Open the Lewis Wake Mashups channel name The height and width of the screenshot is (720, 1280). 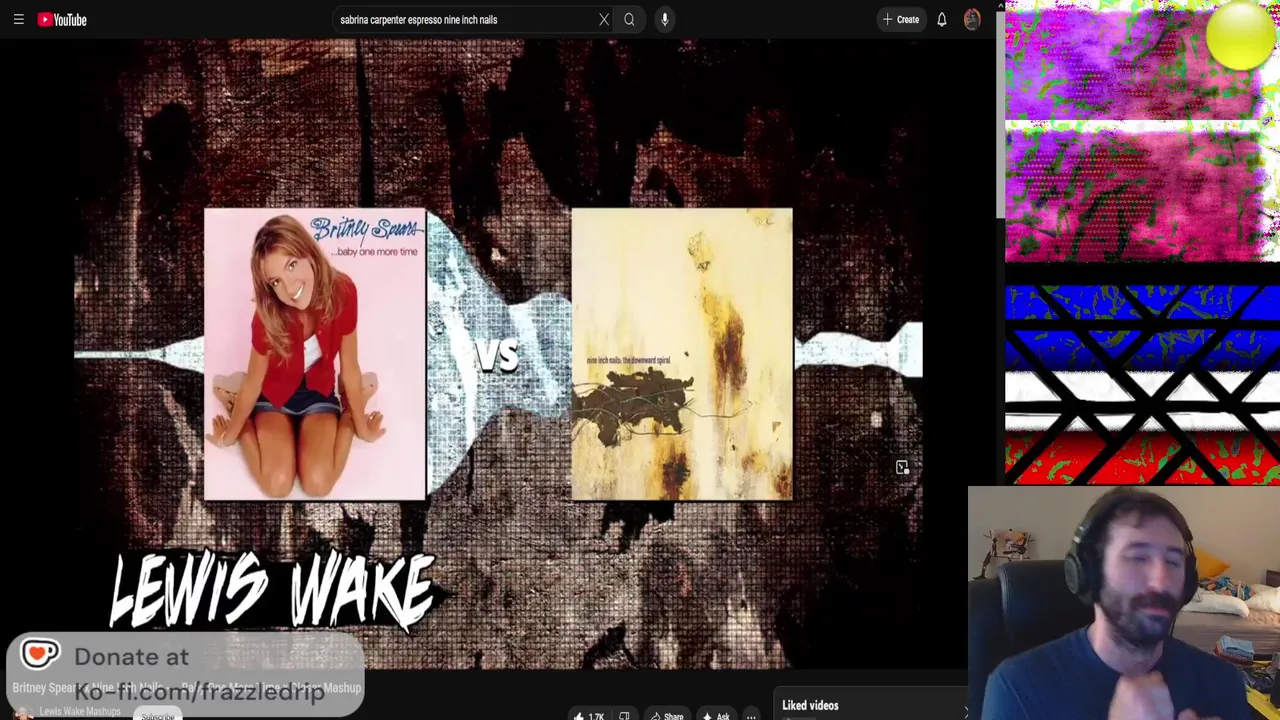(x=80, y=712)
